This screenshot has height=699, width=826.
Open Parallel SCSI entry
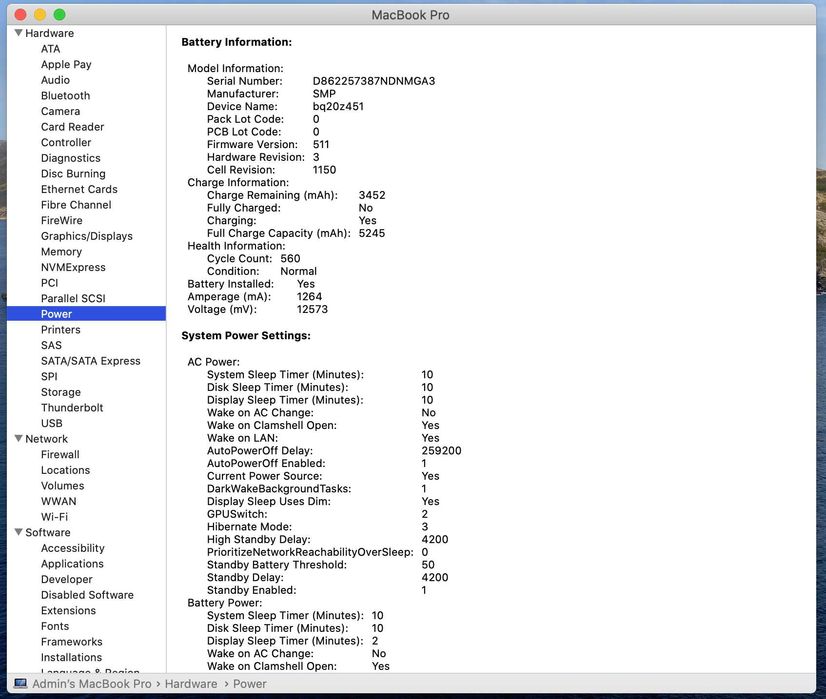(73, 298)
